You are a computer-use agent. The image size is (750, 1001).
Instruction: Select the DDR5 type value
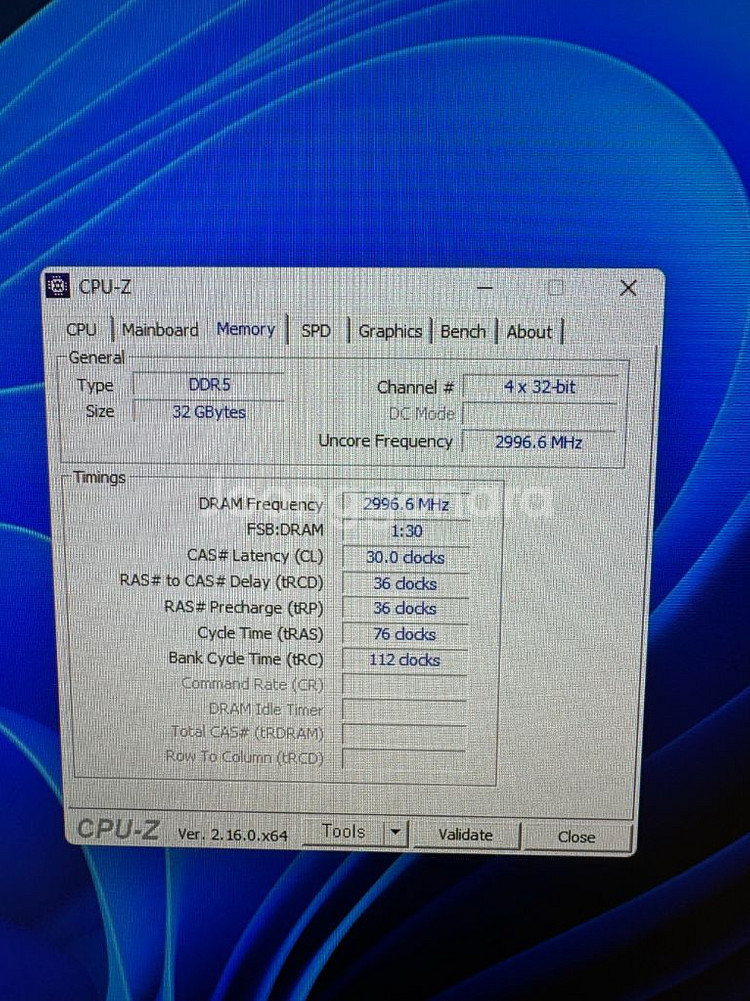[209, 385]
